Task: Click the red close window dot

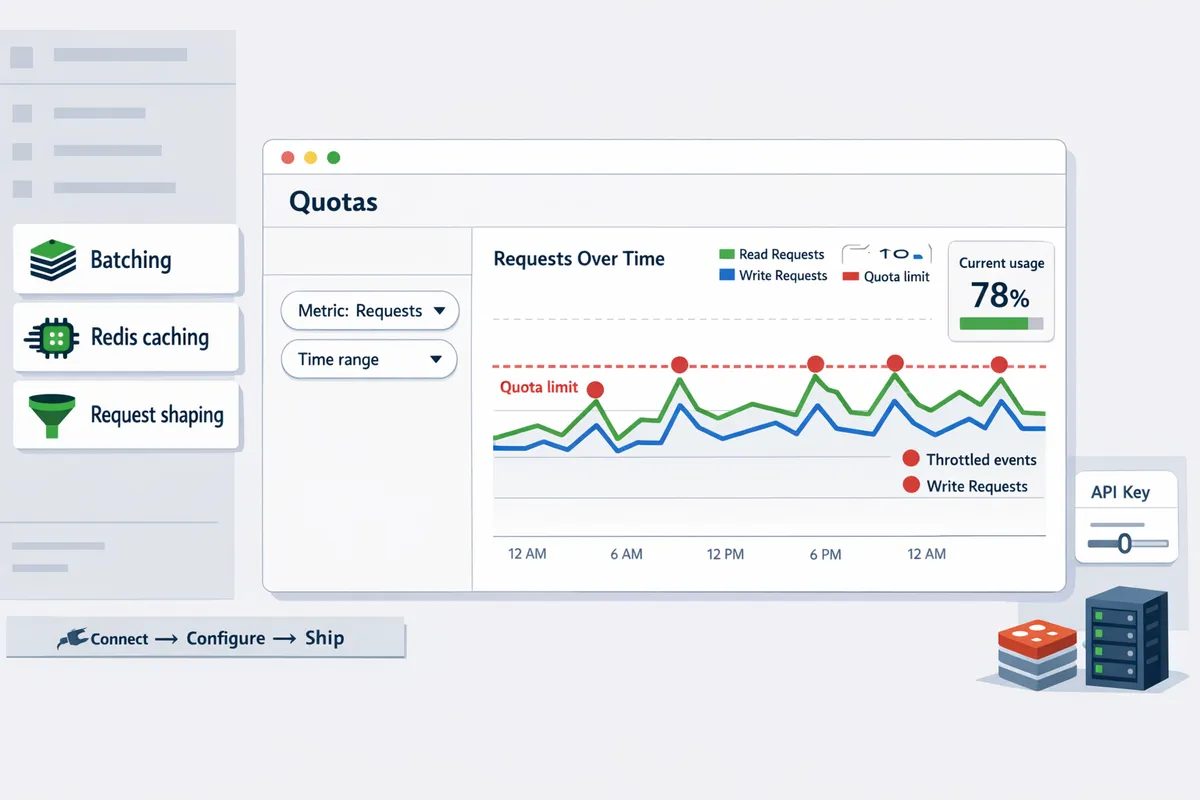Action: (x=288, y=157)
